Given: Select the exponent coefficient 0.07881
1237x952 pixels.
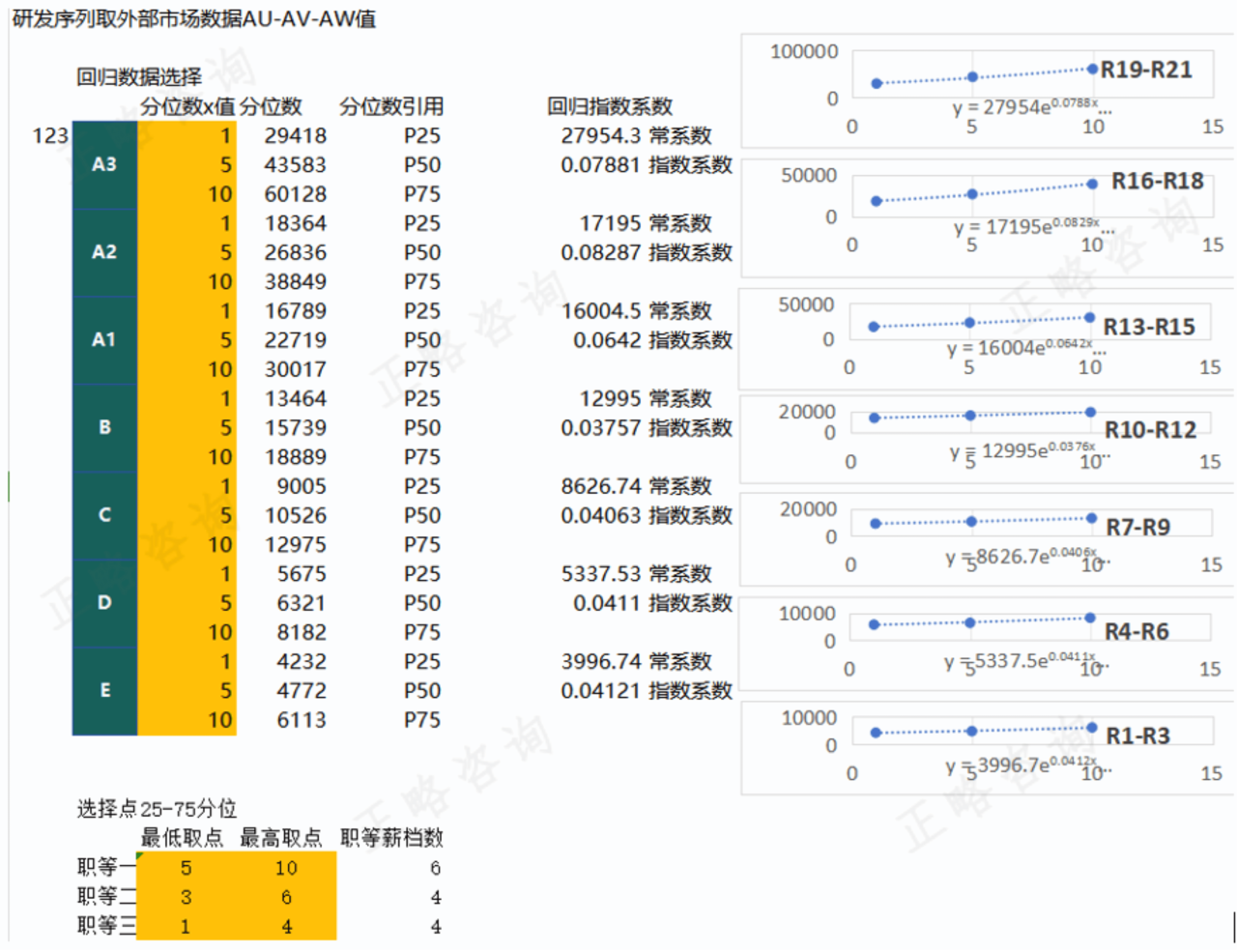Looking at the screenshot, I should (601, 165).
